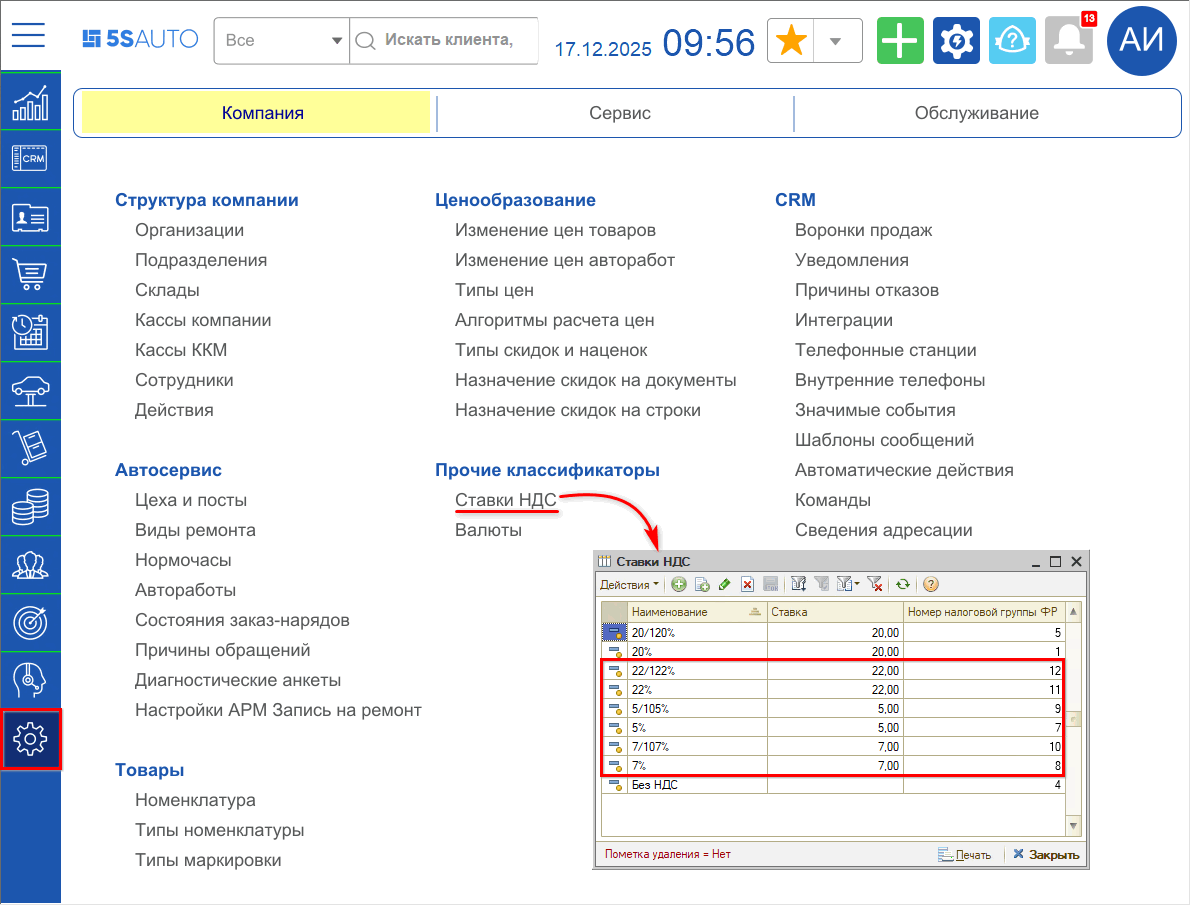
Task: Switch to the Сервис tab
Action: coord(619,113)
